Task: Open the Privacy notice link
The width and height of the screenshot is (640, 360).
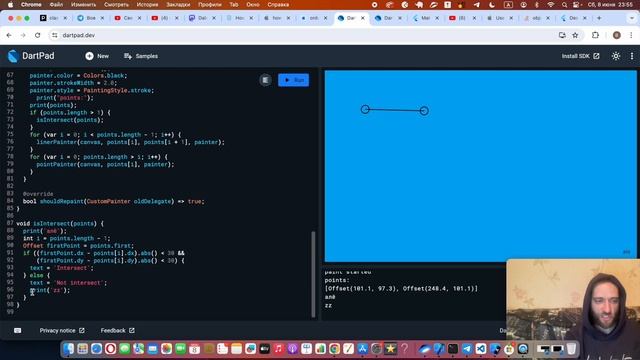Action: (x=62, y=330)
